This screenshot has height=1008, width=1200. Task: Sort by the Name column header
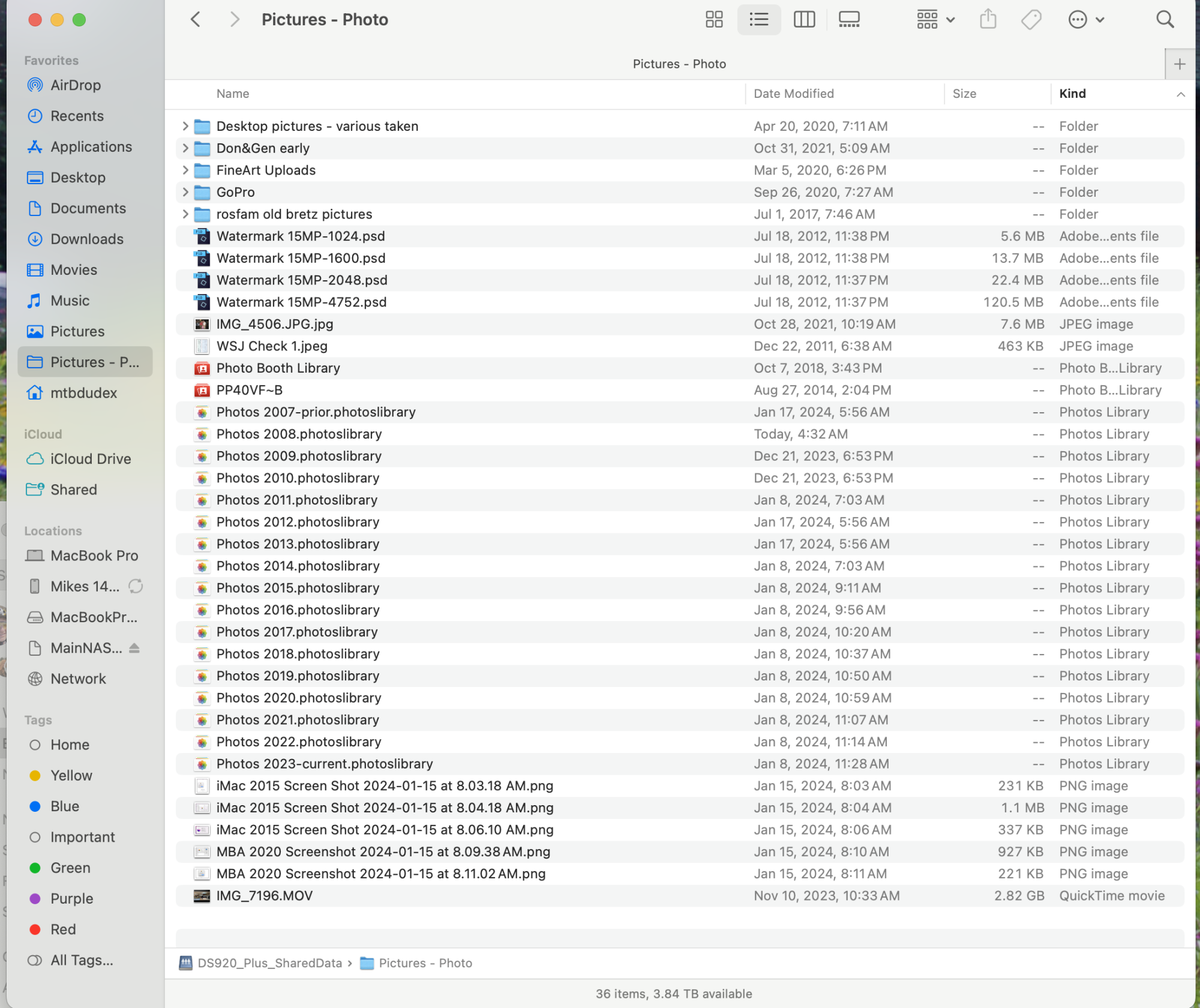coord(233,94)
